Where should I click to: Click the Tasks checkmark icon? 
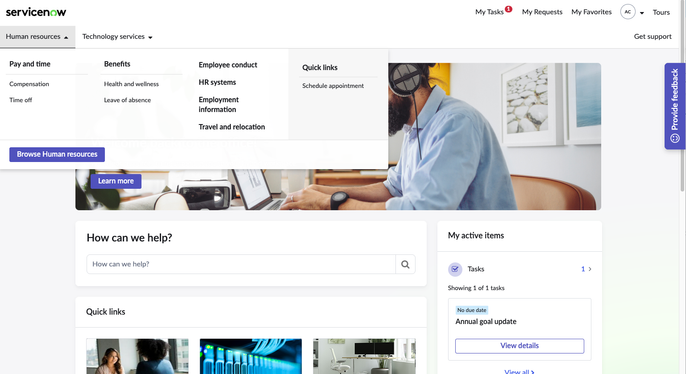[455, 269]
